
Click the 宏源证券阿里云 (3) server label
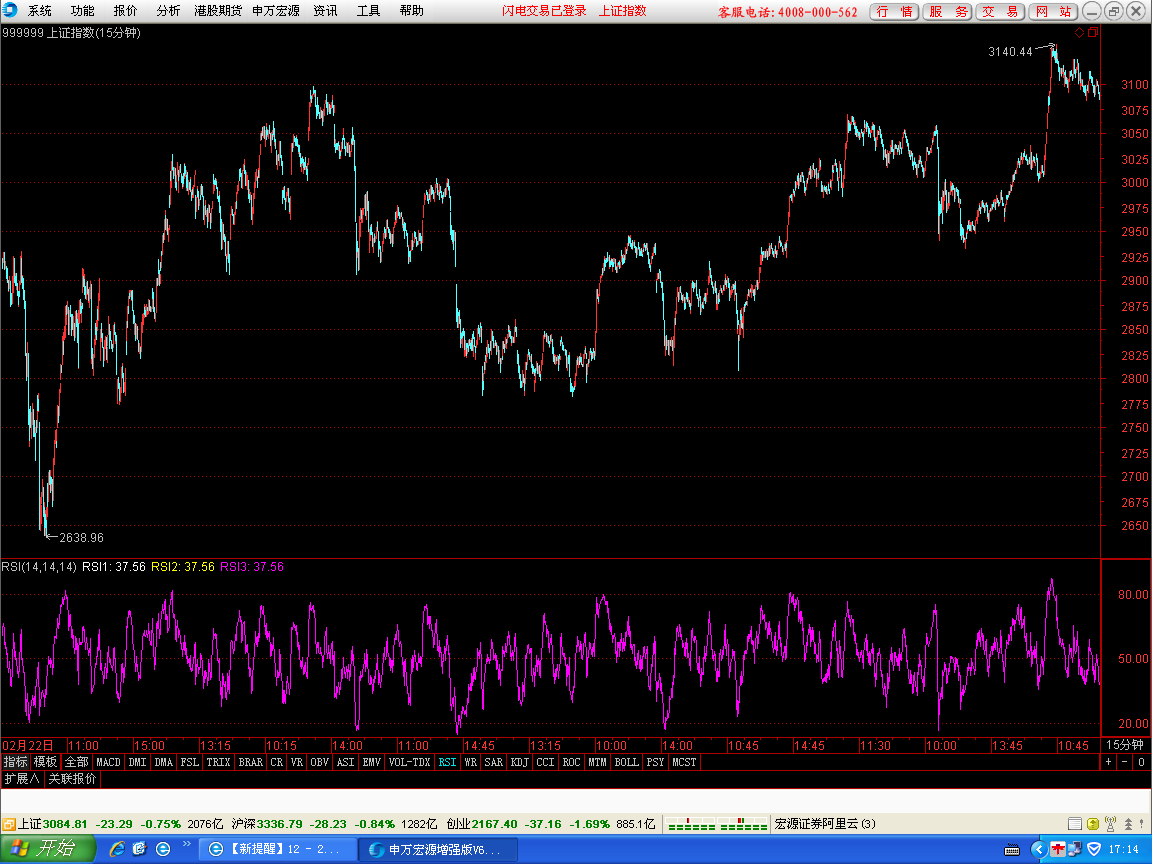pyautogui.click(x=825, y=824)
